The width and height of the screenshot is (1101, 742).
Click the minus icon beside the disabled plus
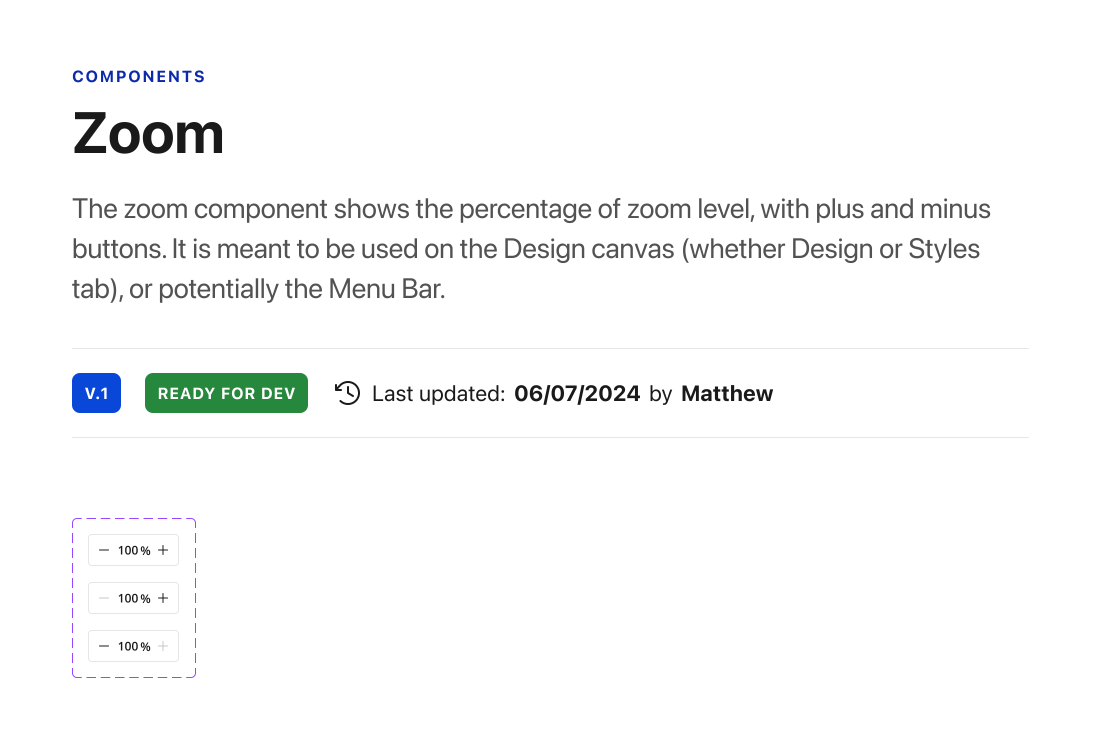(104, 646)
